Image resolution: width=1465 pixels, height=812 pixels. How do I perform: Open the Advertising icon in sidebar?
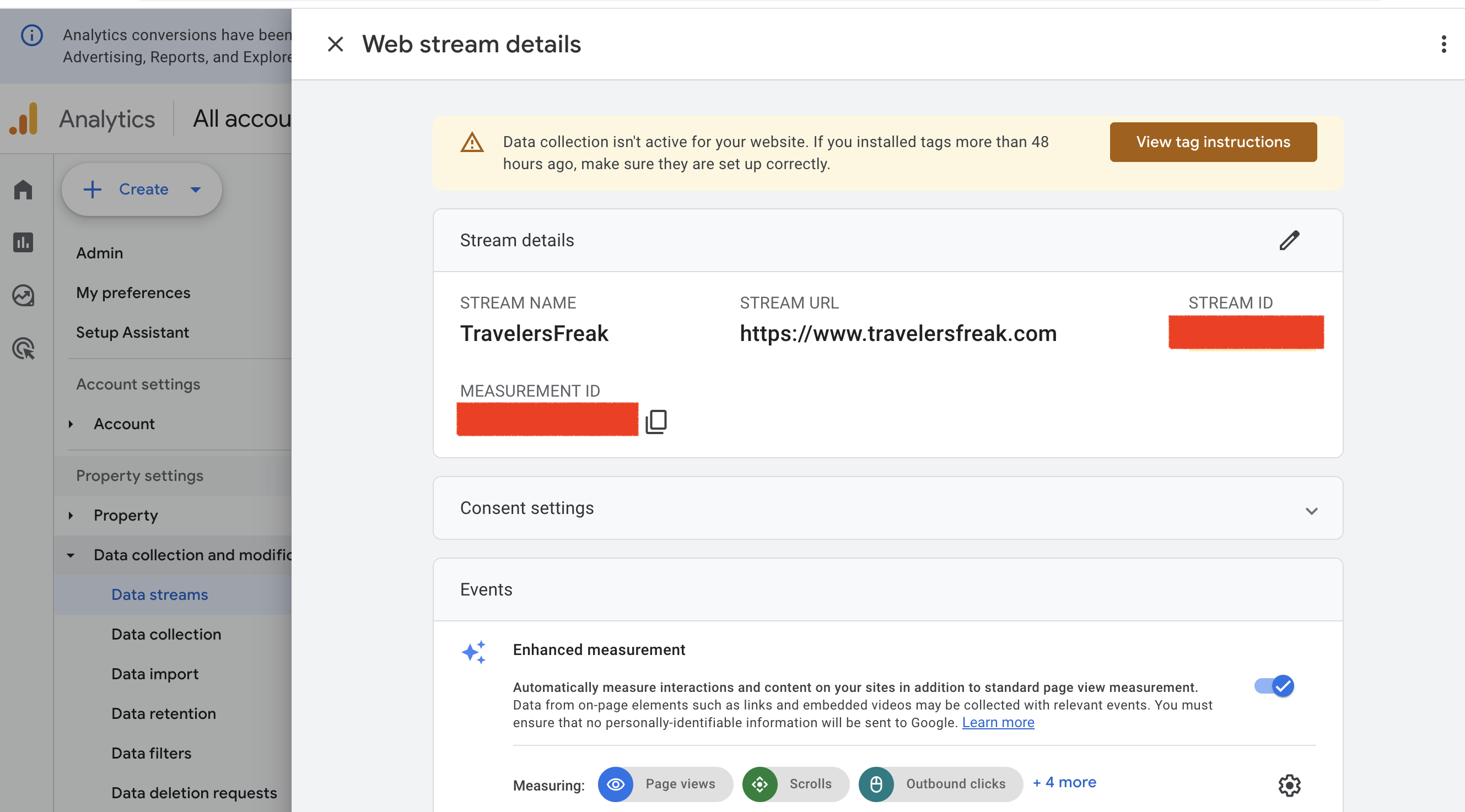(x=23, y=348)
